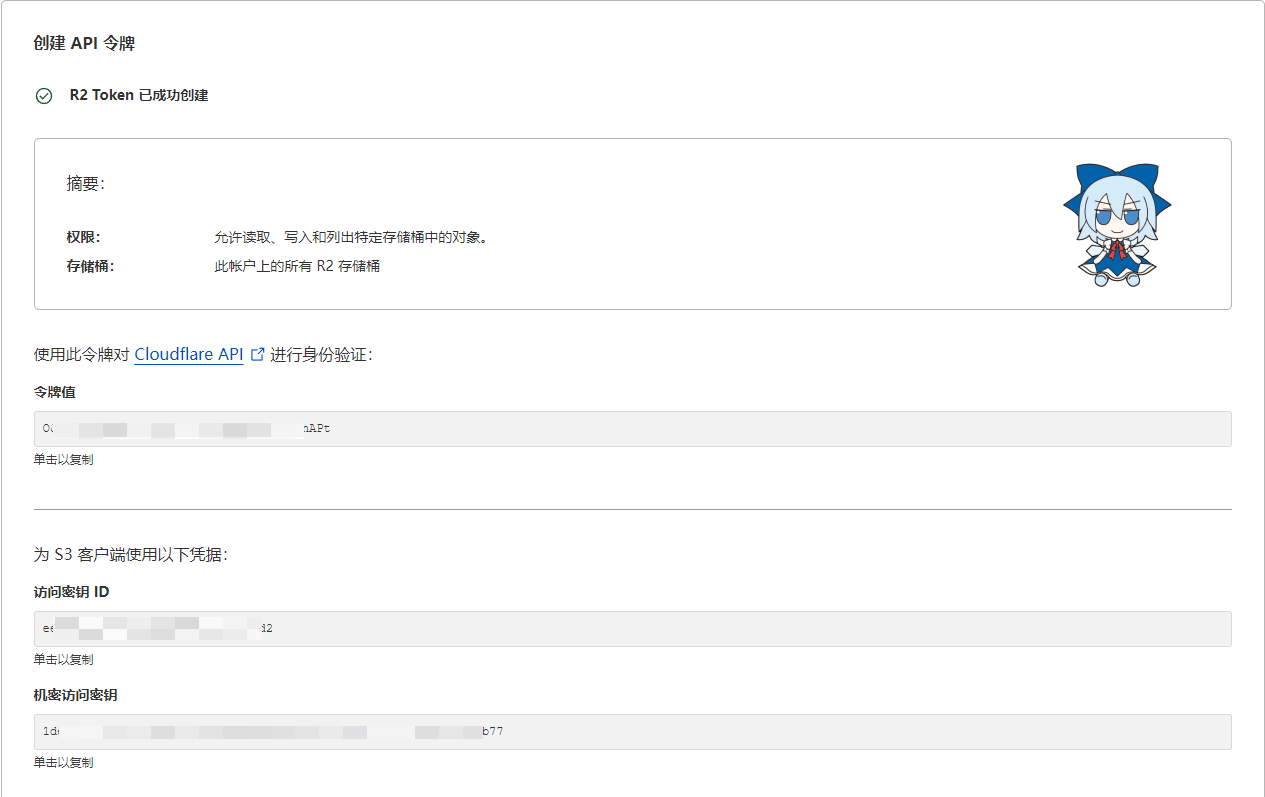Click the 令牌值 label
Screen dimensions: 1265x797
54,392
